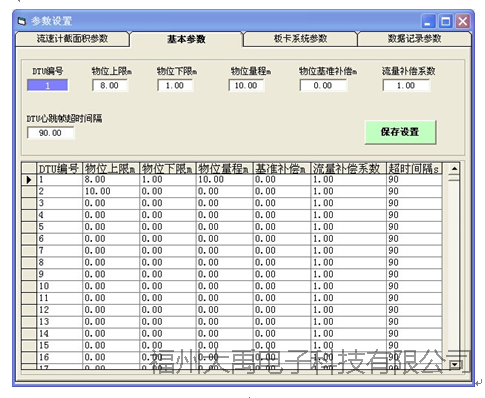Click the 物位下限 cell '1.00' in row 1
The height and width of the screenshot is (398, 485).
click(168, 180)
